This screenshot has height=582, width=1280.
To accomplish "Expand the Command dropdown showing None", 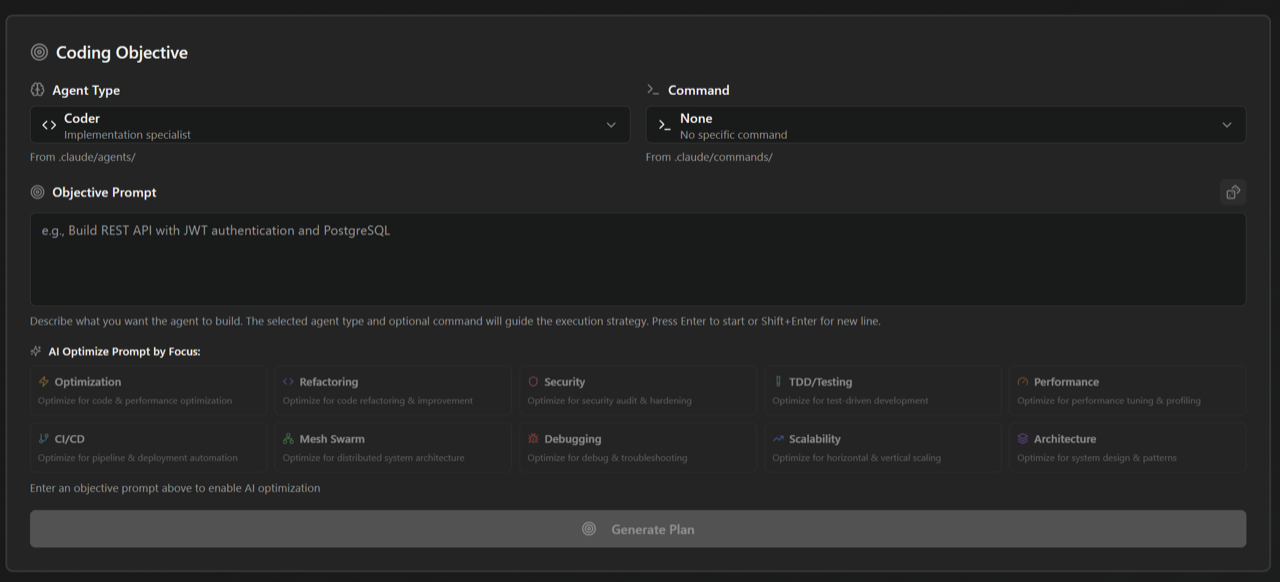I will 946,125.
